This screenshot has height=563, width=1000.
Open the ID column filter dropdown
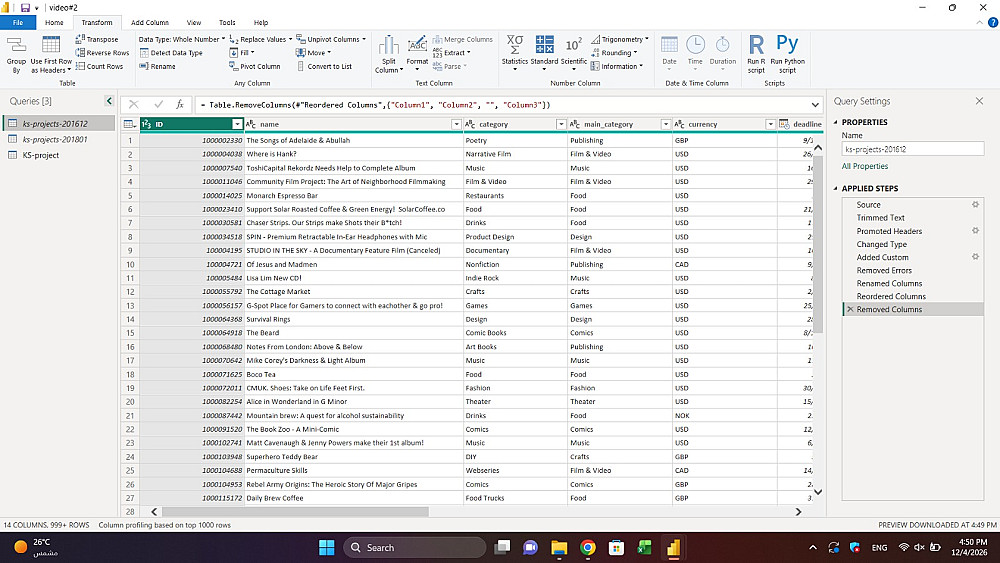pos(237,124)
